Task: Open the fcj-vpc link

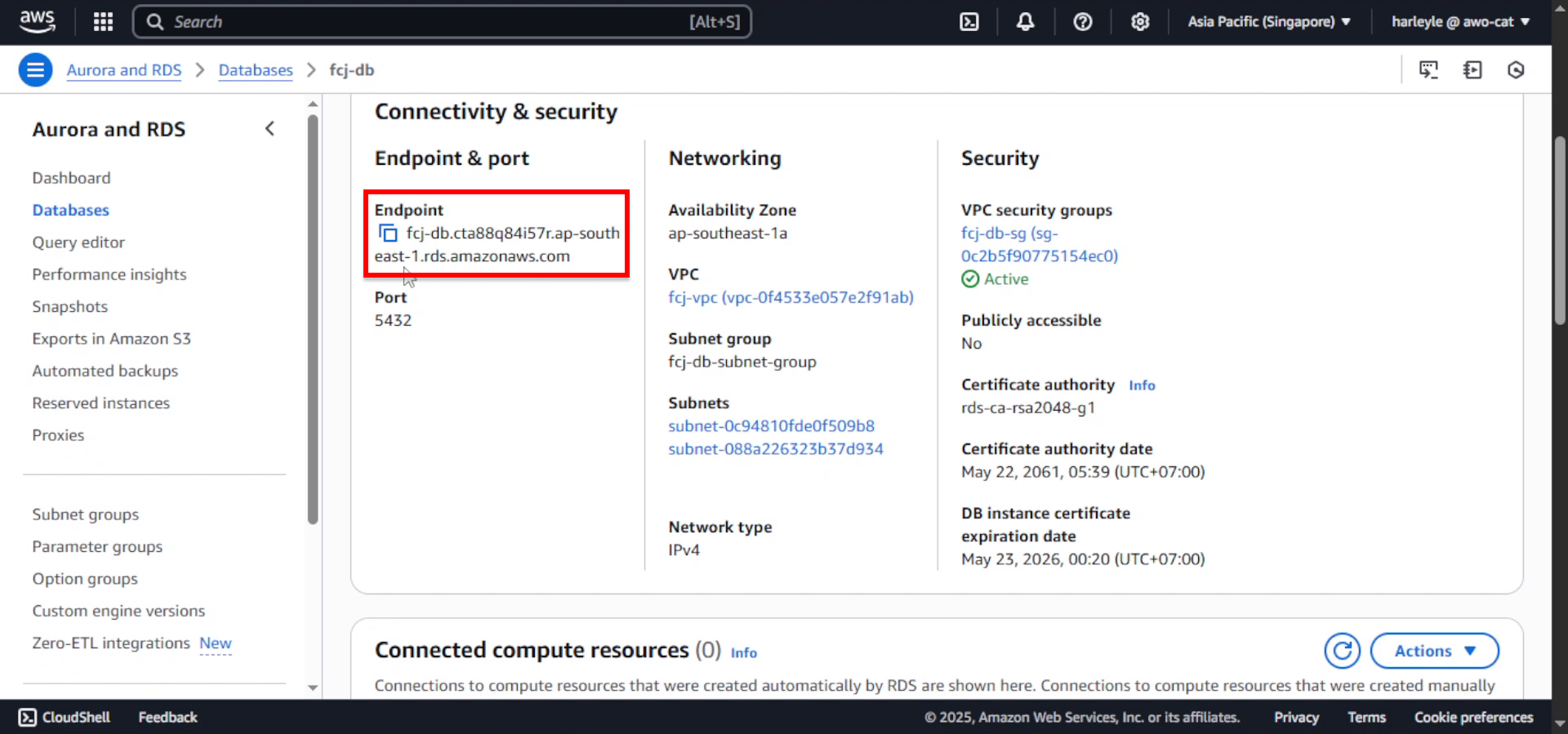Action: pos(791,297)
